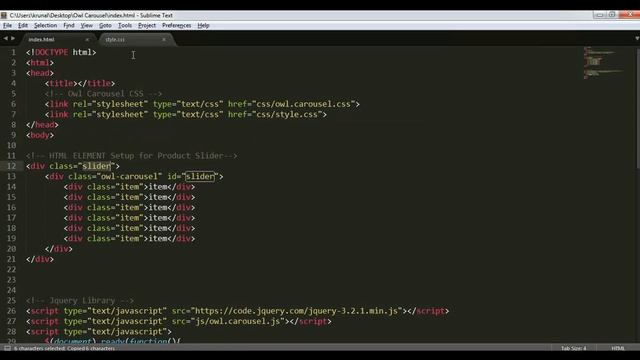The width and height of the screenshot is (640, 360).
Task: Click the css/style.css href value
Action: coord(287,115)
